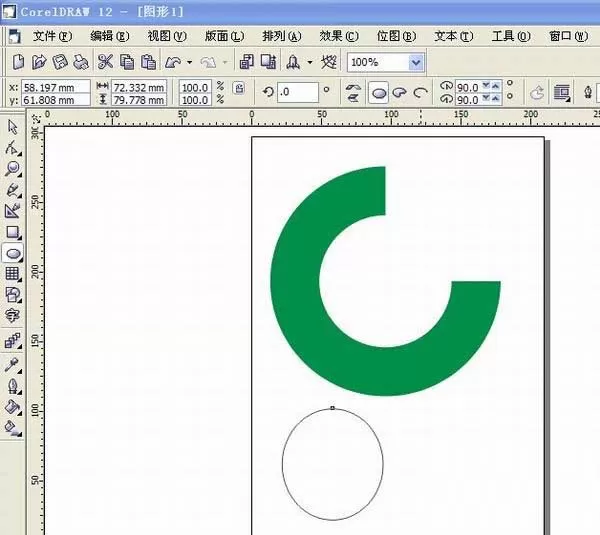Open the 文本(T) menu

454,36
